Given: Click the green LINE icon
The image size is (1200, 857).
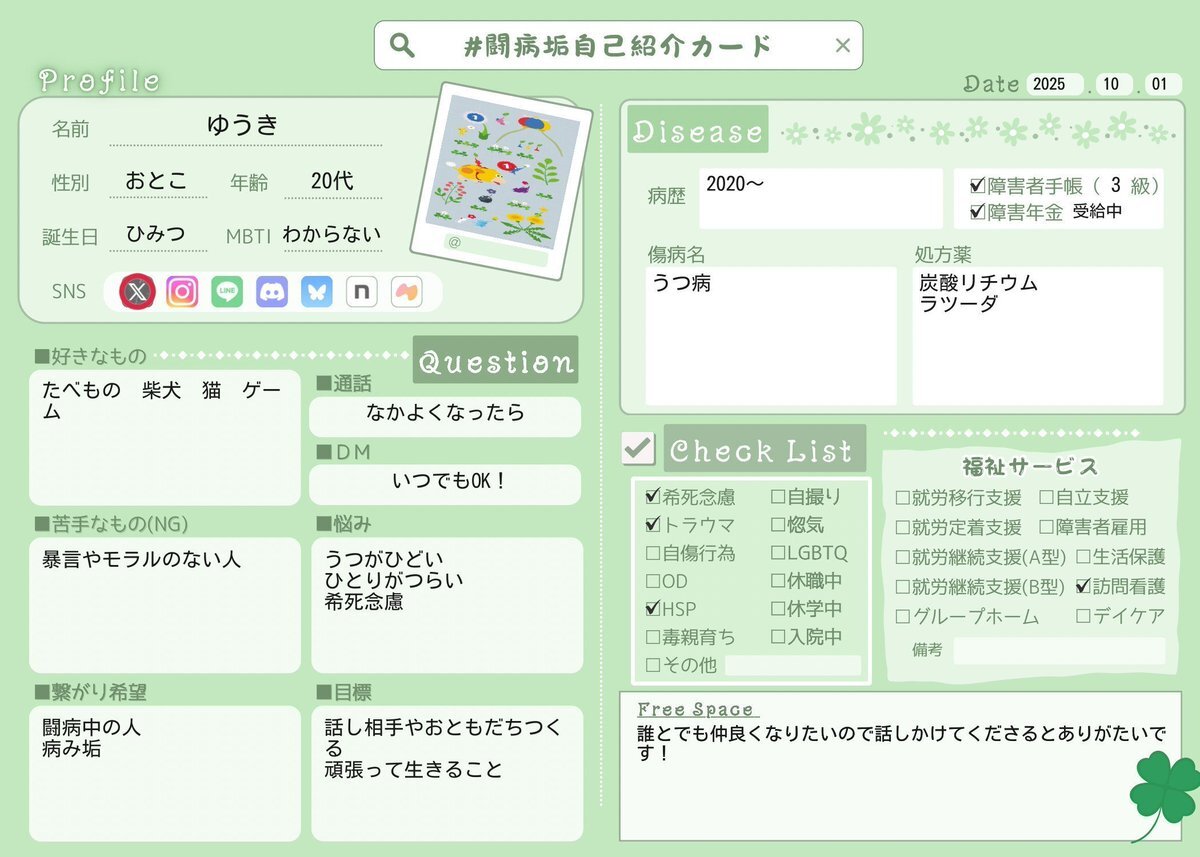Looking at the screenshot, I should [x=227, y=292].
